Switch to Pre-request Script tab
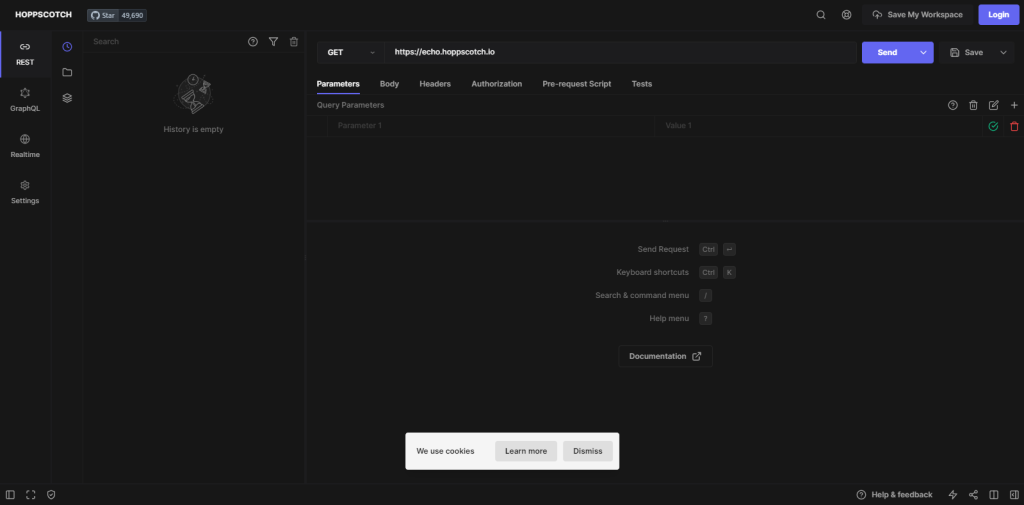Screen dimensions: 1024x505 point(577,84)
